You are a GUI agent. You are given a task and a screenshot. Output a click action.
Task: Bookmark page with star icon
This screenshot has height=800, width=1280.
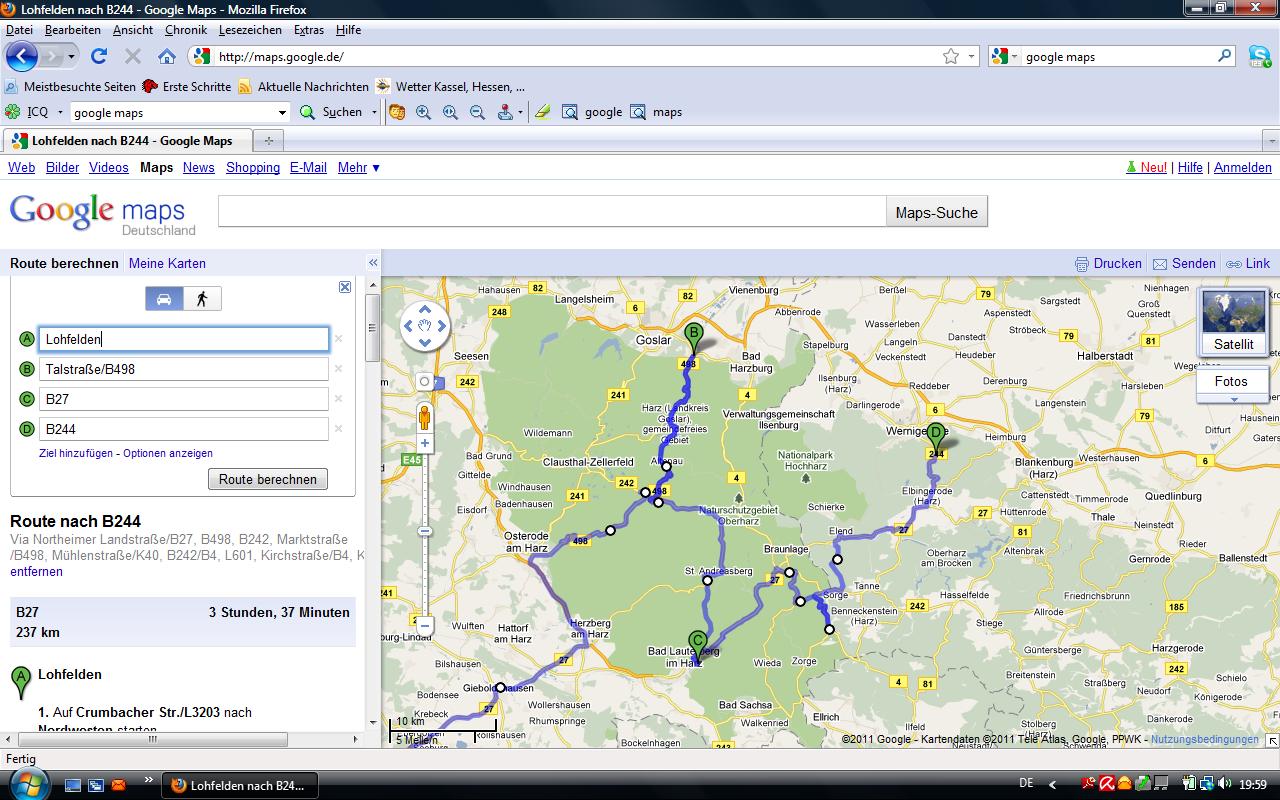(x=950, y=57)
